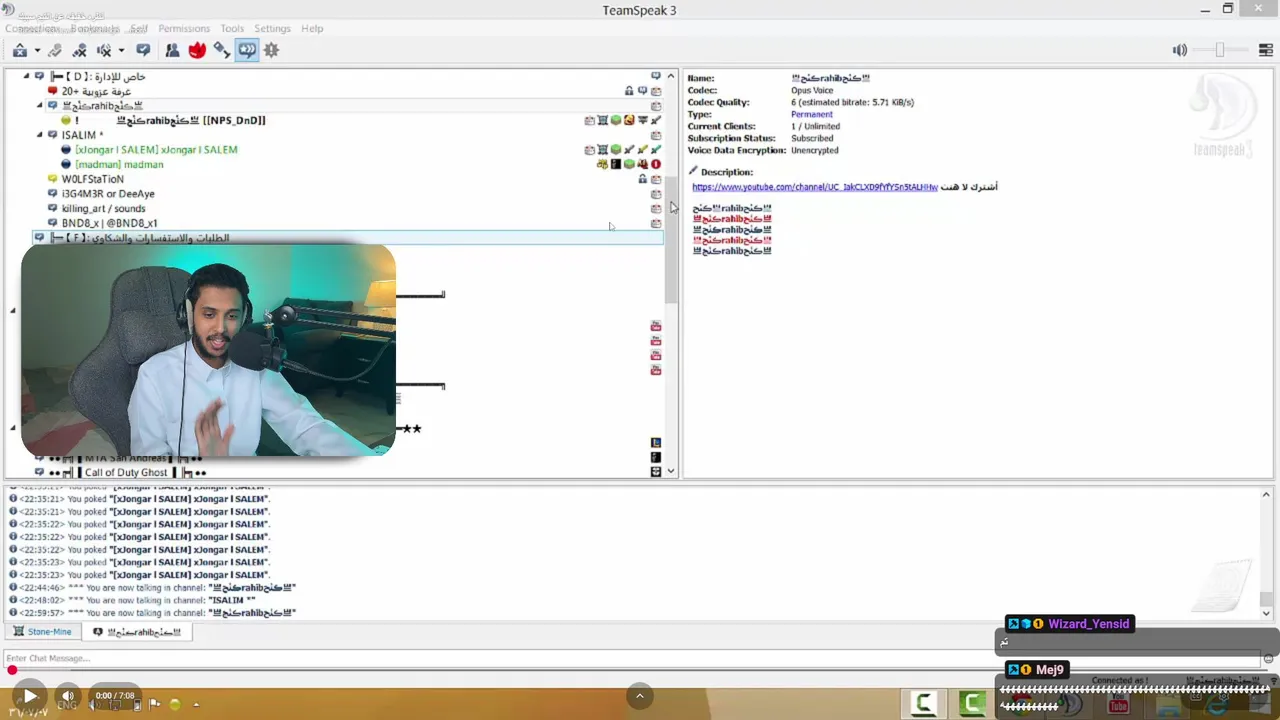Open the Self menu
This screenshot has width=1280, height=720.
coord(139,28)
